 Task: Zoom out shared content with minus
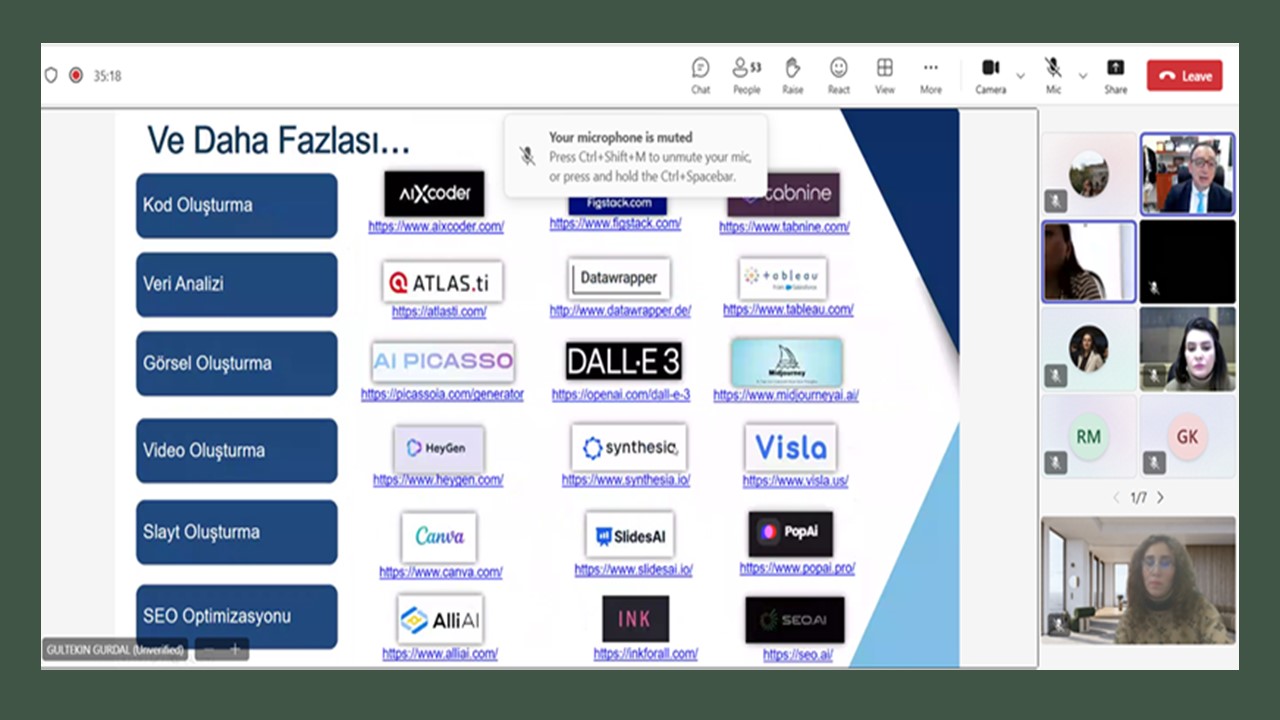point(209,649)
